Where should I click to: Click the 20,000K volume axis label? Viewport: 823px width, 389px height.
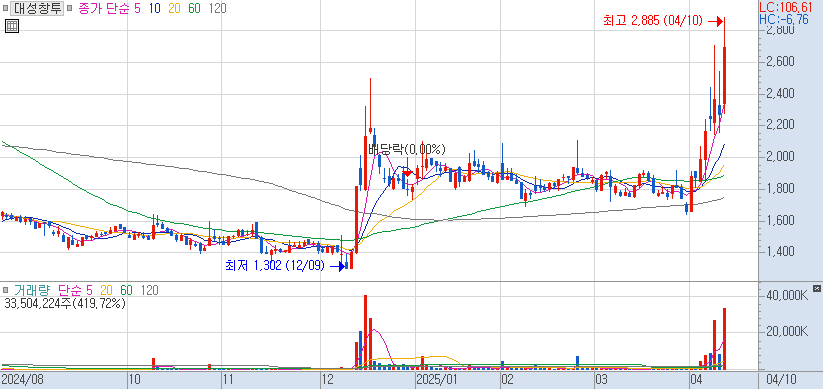click(787, 332)
